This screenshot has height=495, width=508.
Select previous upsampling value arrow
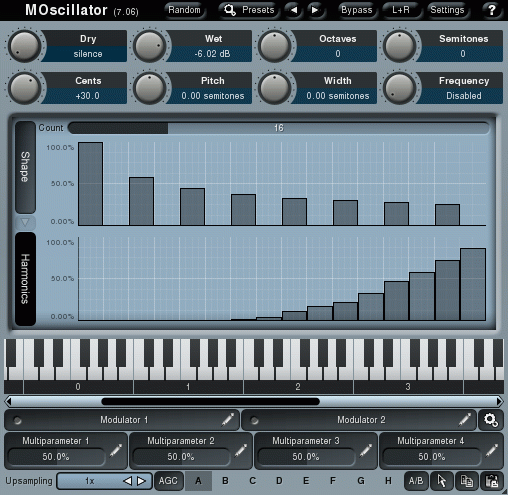click(127, 481)
